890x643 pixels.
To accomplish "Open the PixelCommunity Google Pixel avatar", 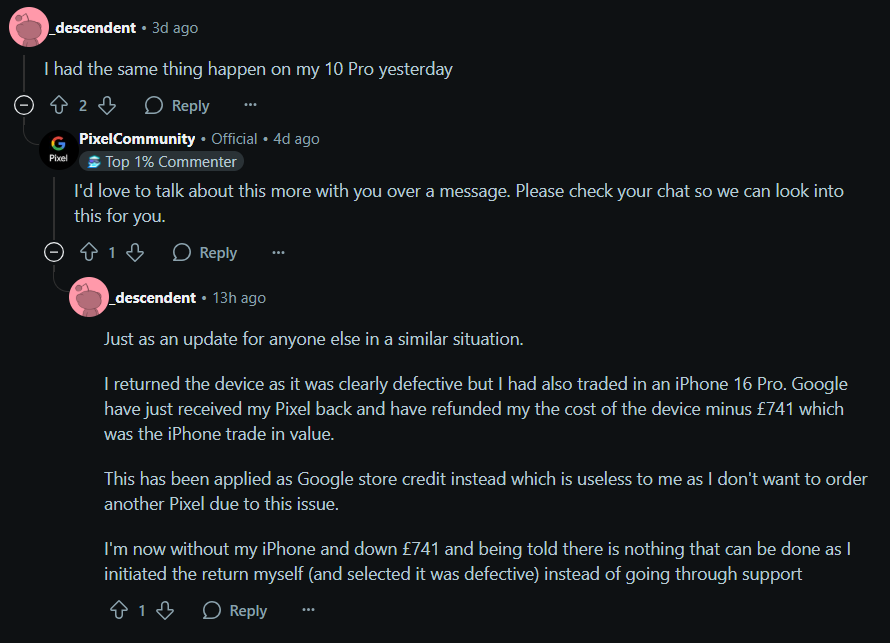I will [58, 149].
